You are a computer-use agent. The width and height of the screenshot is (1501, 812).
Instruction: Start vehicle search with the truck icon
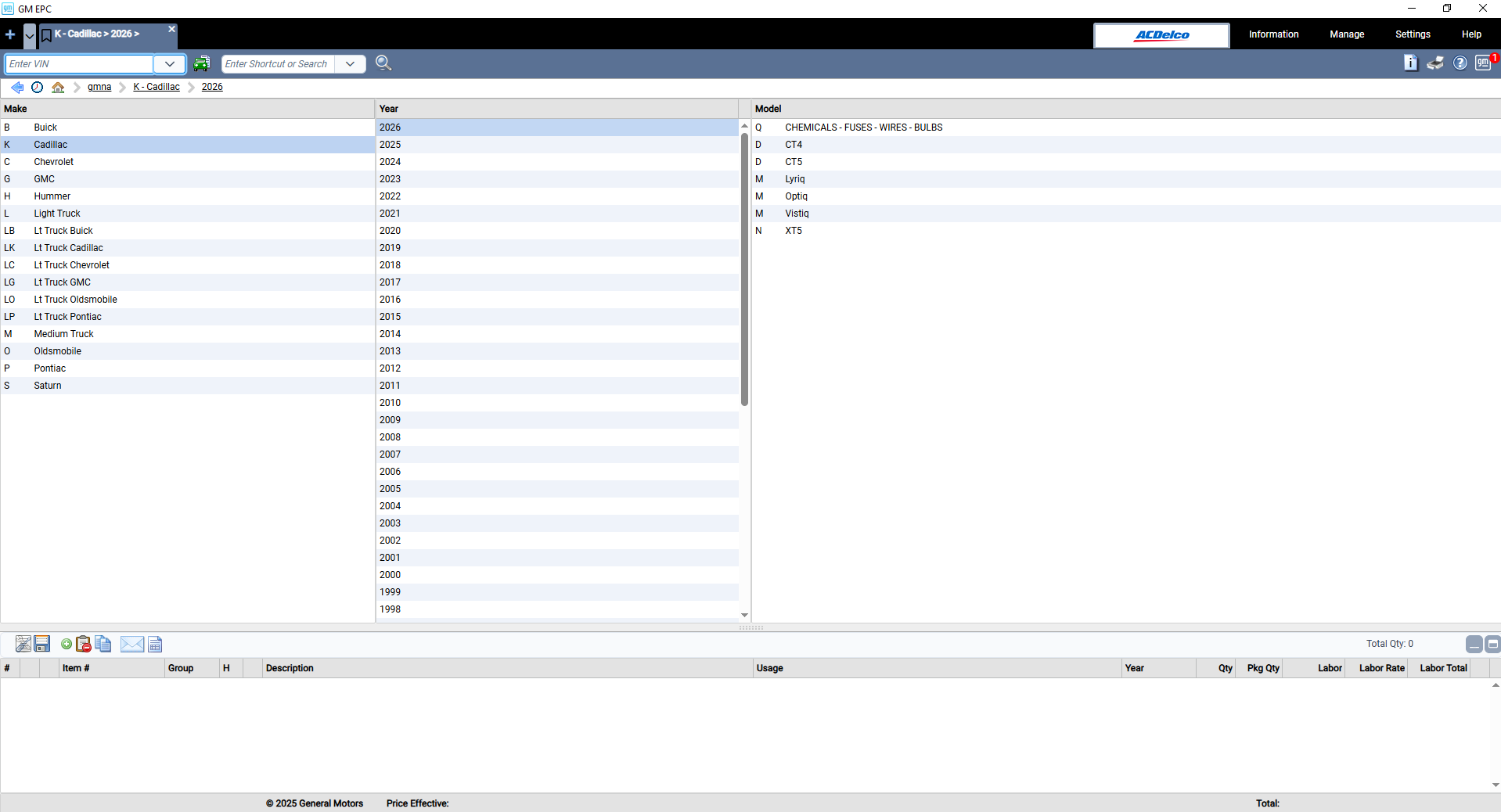(202, 63)
